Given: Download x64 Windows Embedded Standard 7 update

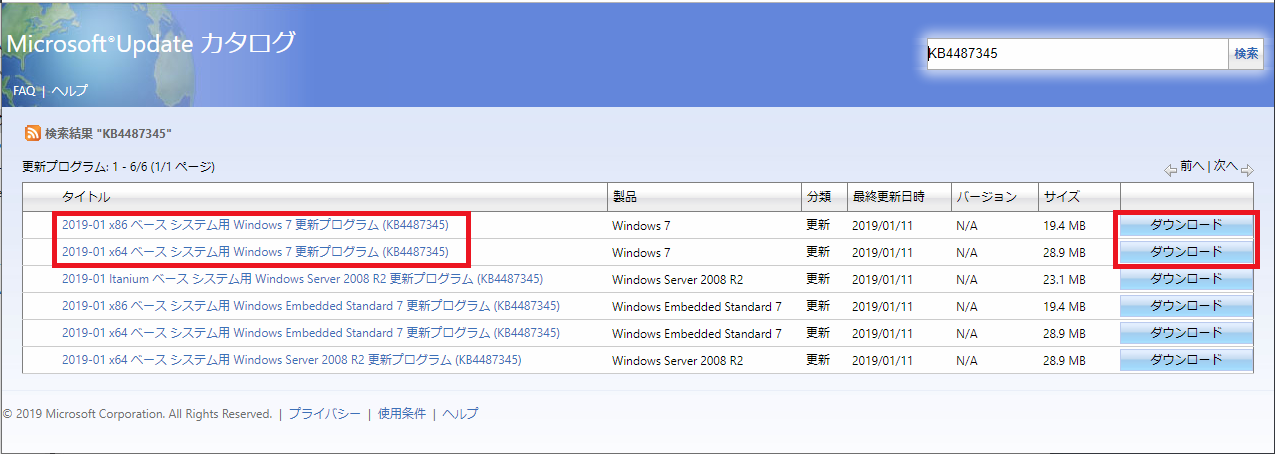Looking at the screenshot, I should [1186, 333].
